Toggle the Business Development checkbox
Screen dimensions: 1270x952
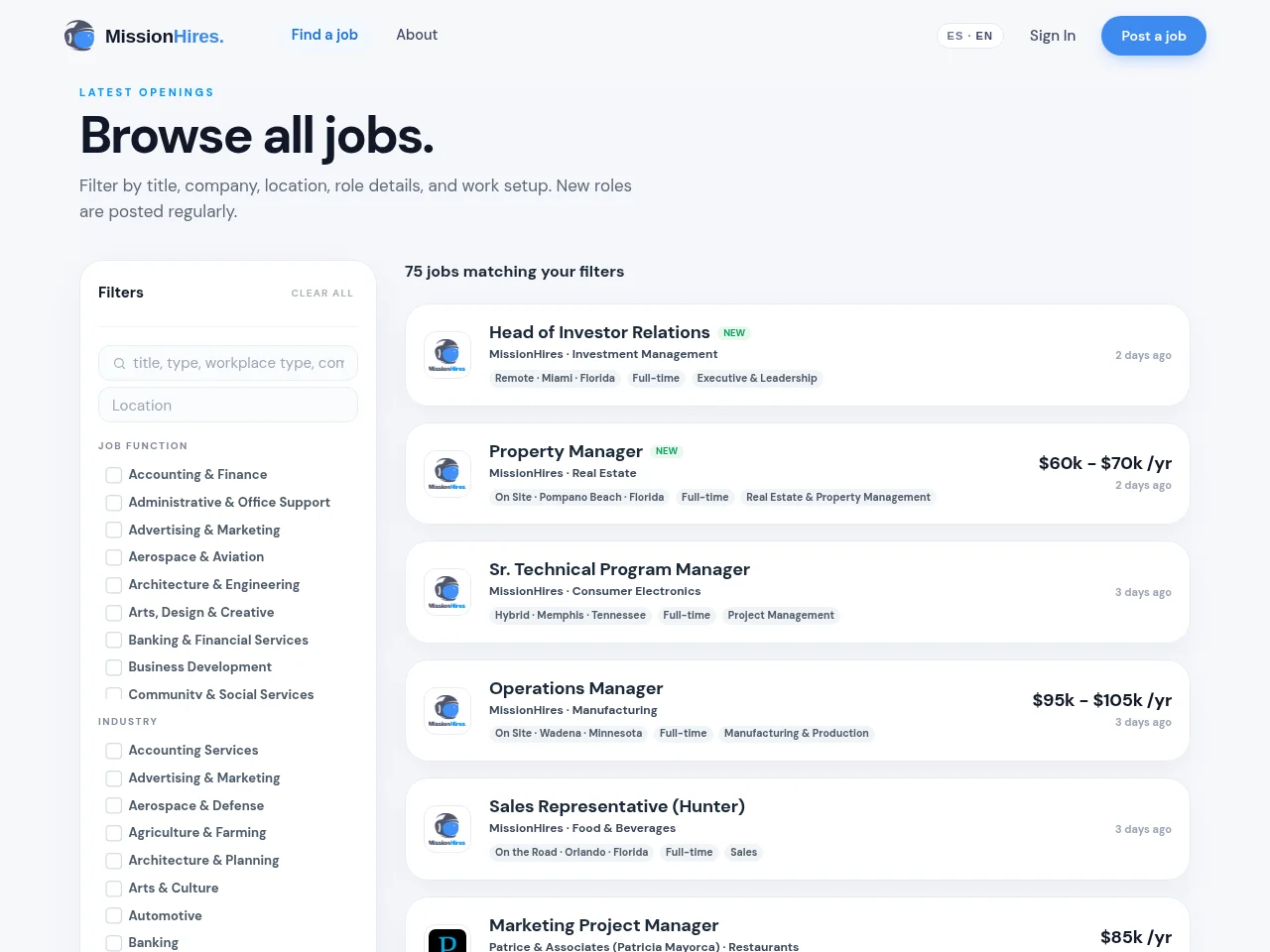(x=114, y=667)
